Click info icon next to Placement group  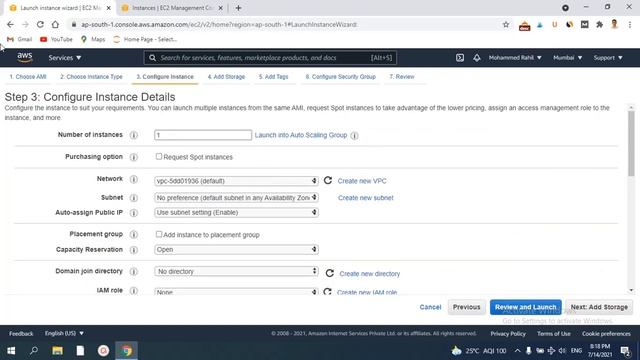pyautogui.click(x=133, y=235)
